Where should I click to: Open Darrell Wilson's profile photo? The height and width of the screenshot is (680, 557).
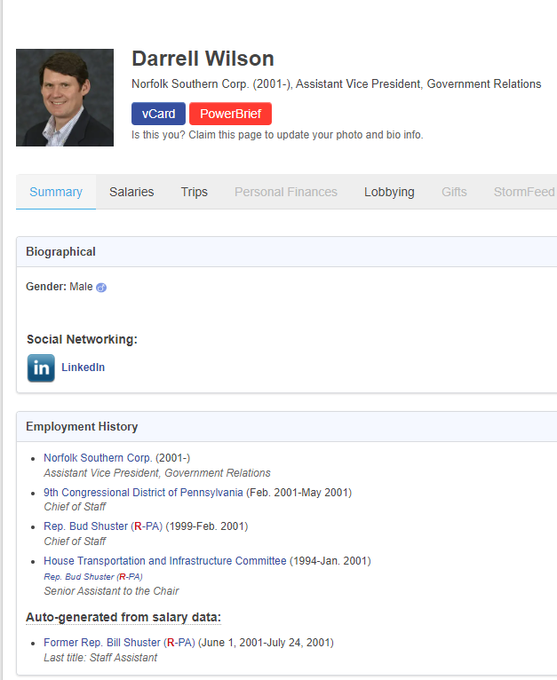[65, 97]
